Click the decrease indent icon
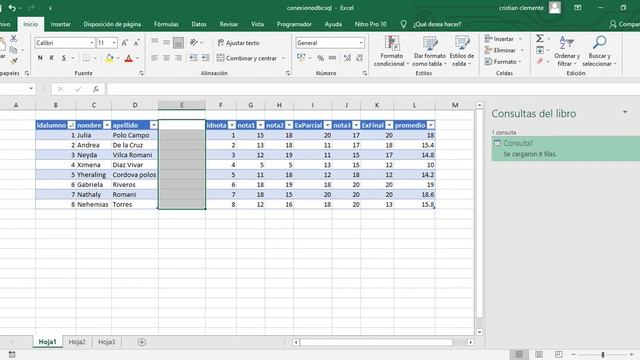 (x=193, y=58)
